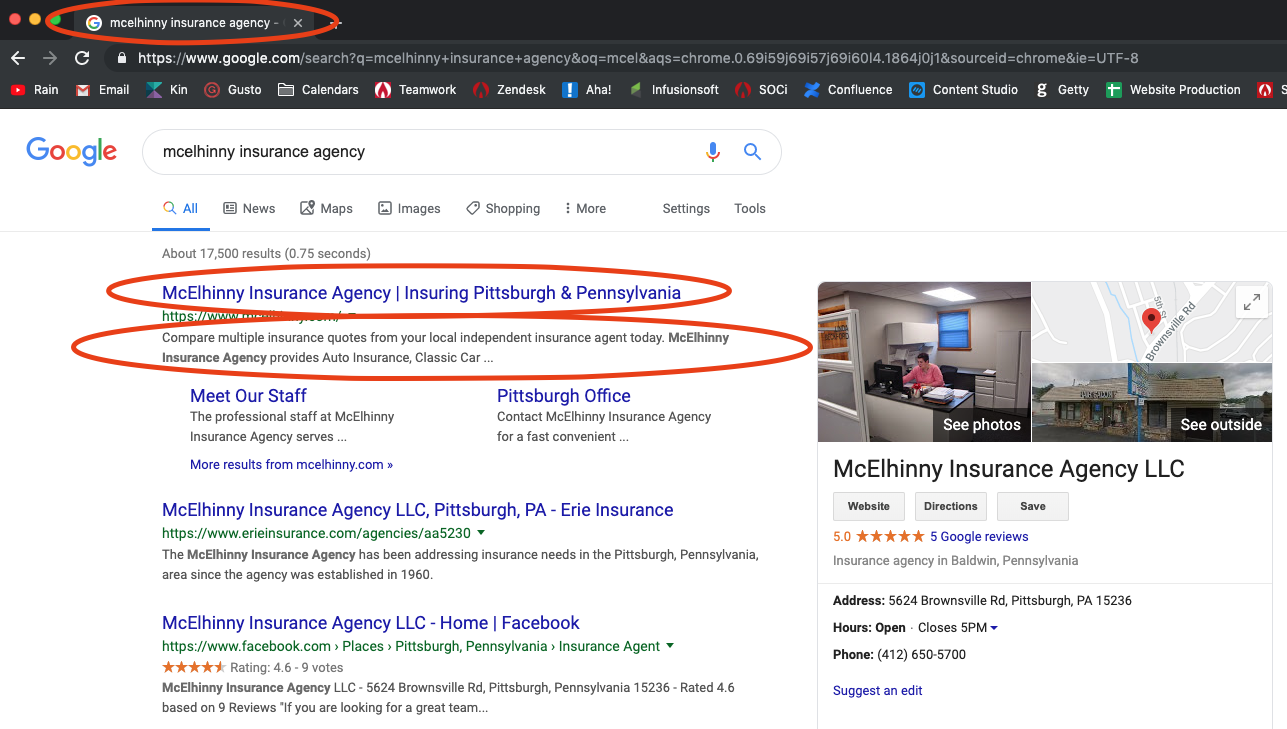Open the More search options menu

[585, 208]
